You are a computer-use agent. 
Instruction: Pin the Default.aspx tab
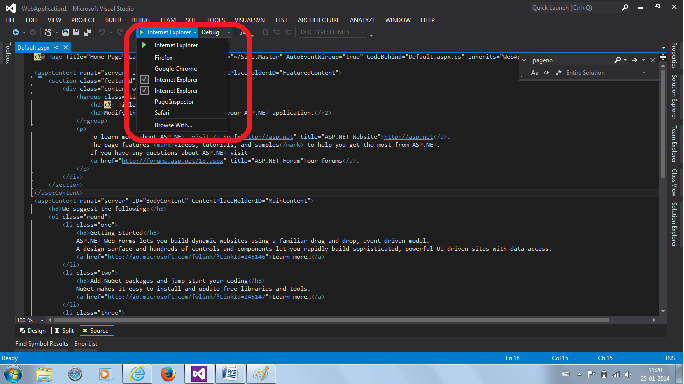[x=56, y=47]
